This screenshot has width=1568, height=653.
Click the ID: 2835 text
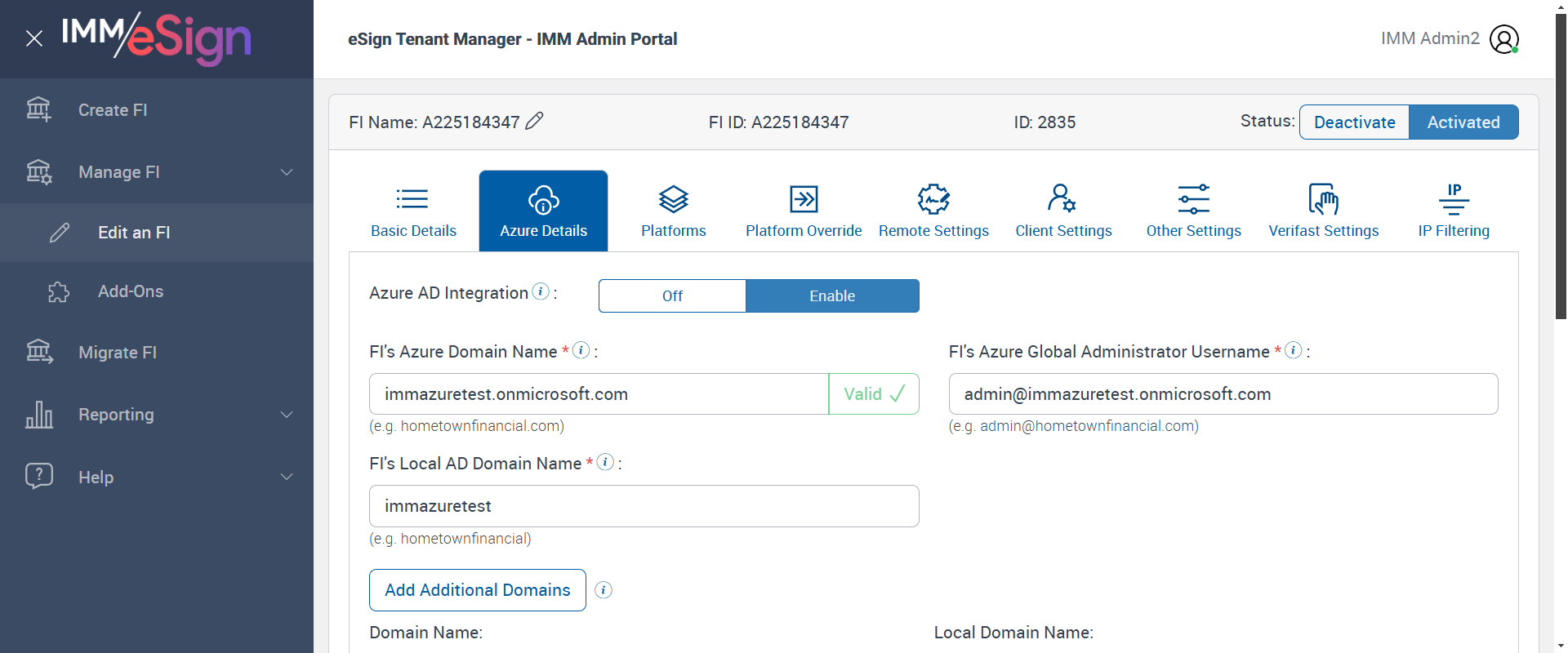(1045, 122)
